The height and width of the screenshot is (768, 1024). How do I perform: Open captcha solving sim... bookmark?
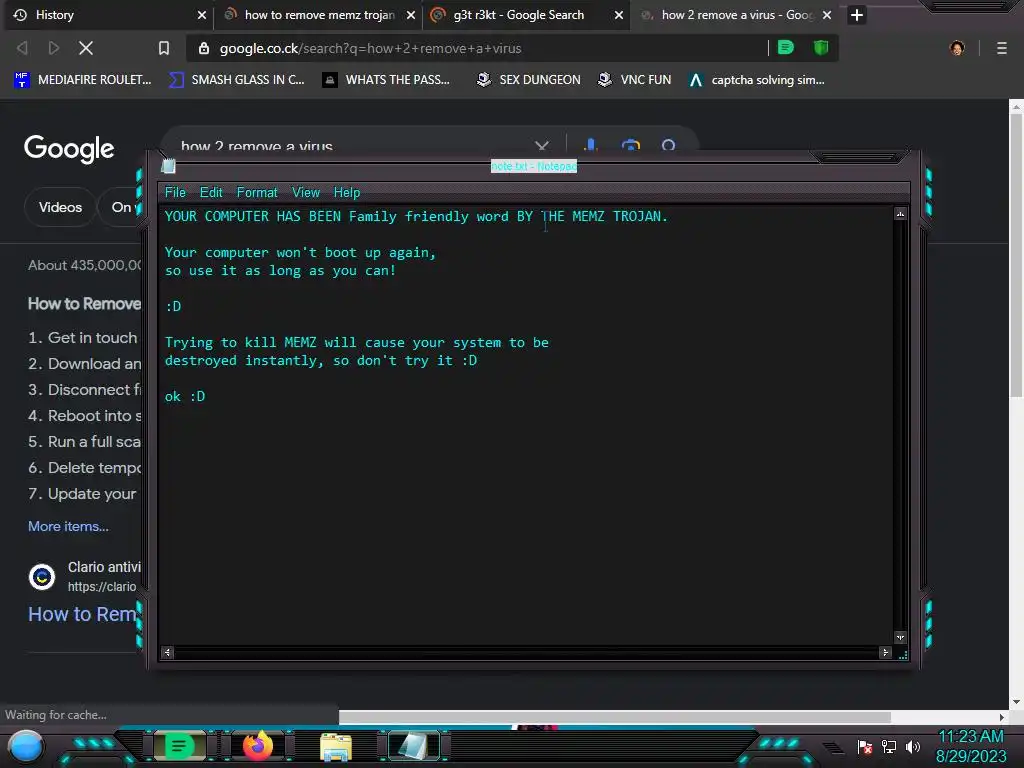(757, 80)
